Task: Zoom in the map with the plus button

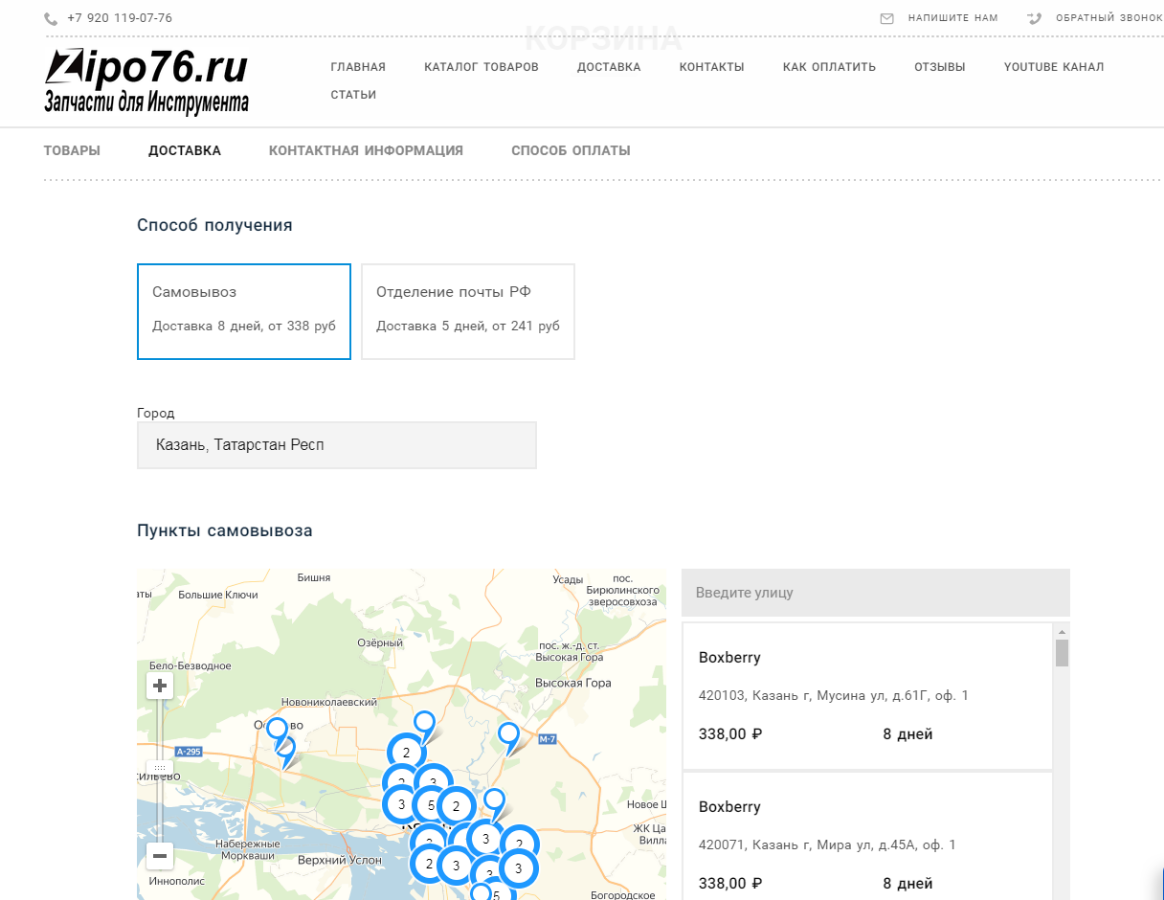Action: [159, 684]
